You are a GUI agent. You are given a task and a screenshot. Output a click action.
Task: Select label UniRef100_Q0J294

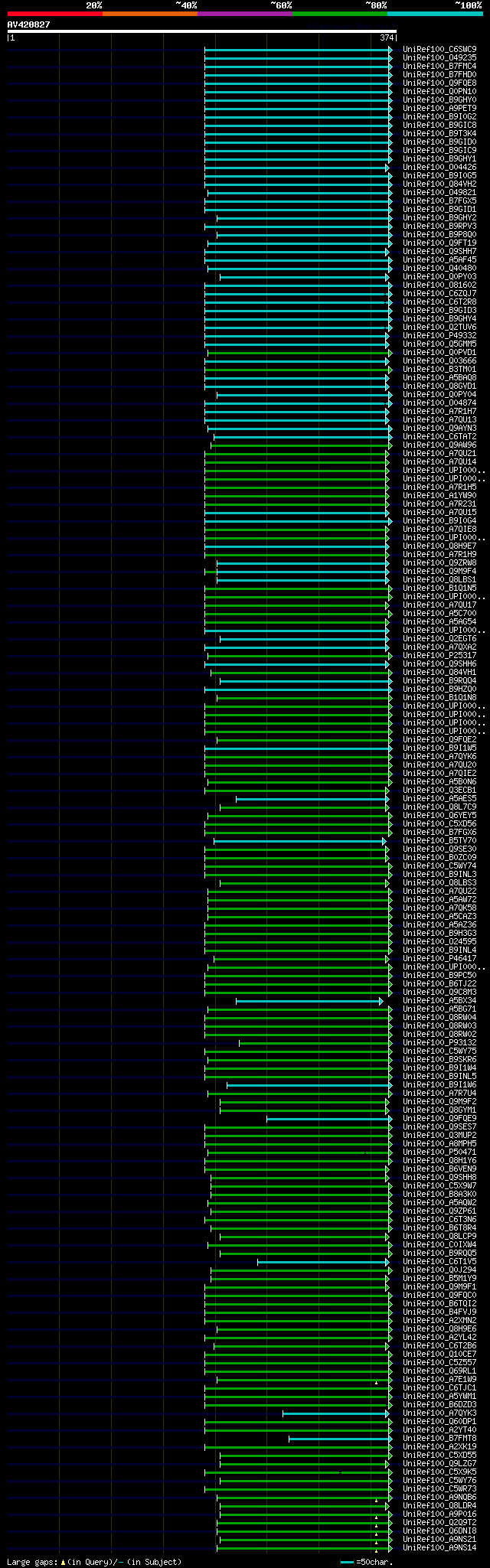click(439, 1270)
